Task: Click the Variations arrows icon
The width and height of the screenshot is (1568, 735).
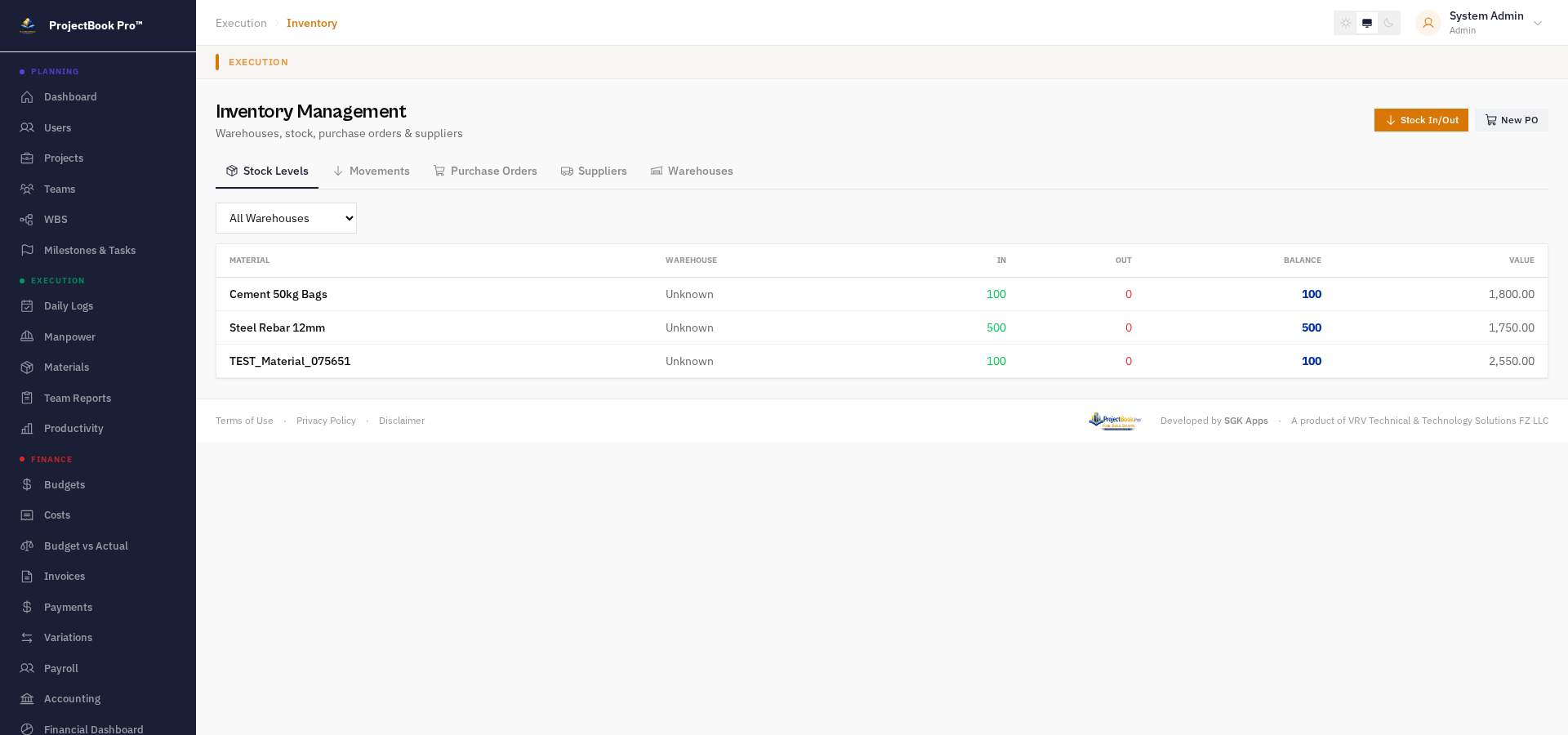Action: 27,638
